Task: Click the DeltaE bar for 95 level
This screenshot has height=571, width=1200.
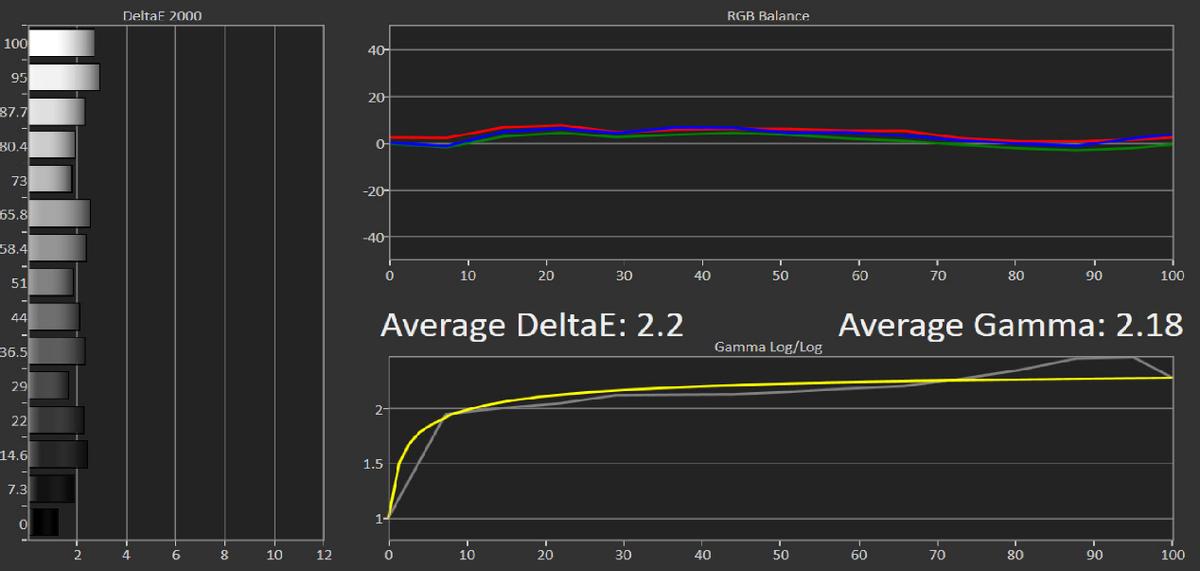Action: click(x=64, y=77)
